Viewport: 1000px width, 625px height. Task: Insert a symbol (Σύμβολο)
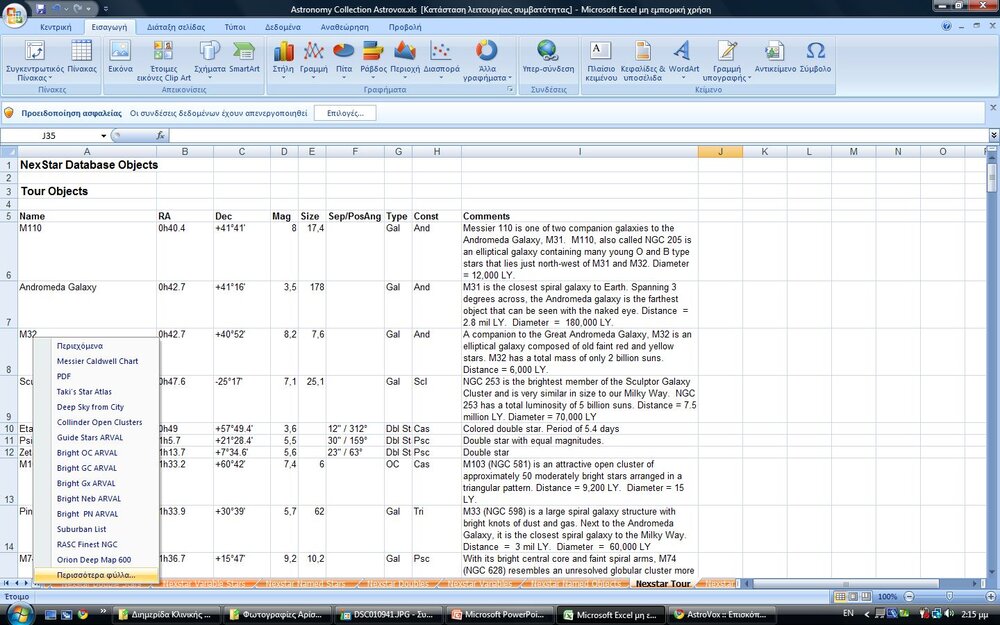[x=815, y=58]
